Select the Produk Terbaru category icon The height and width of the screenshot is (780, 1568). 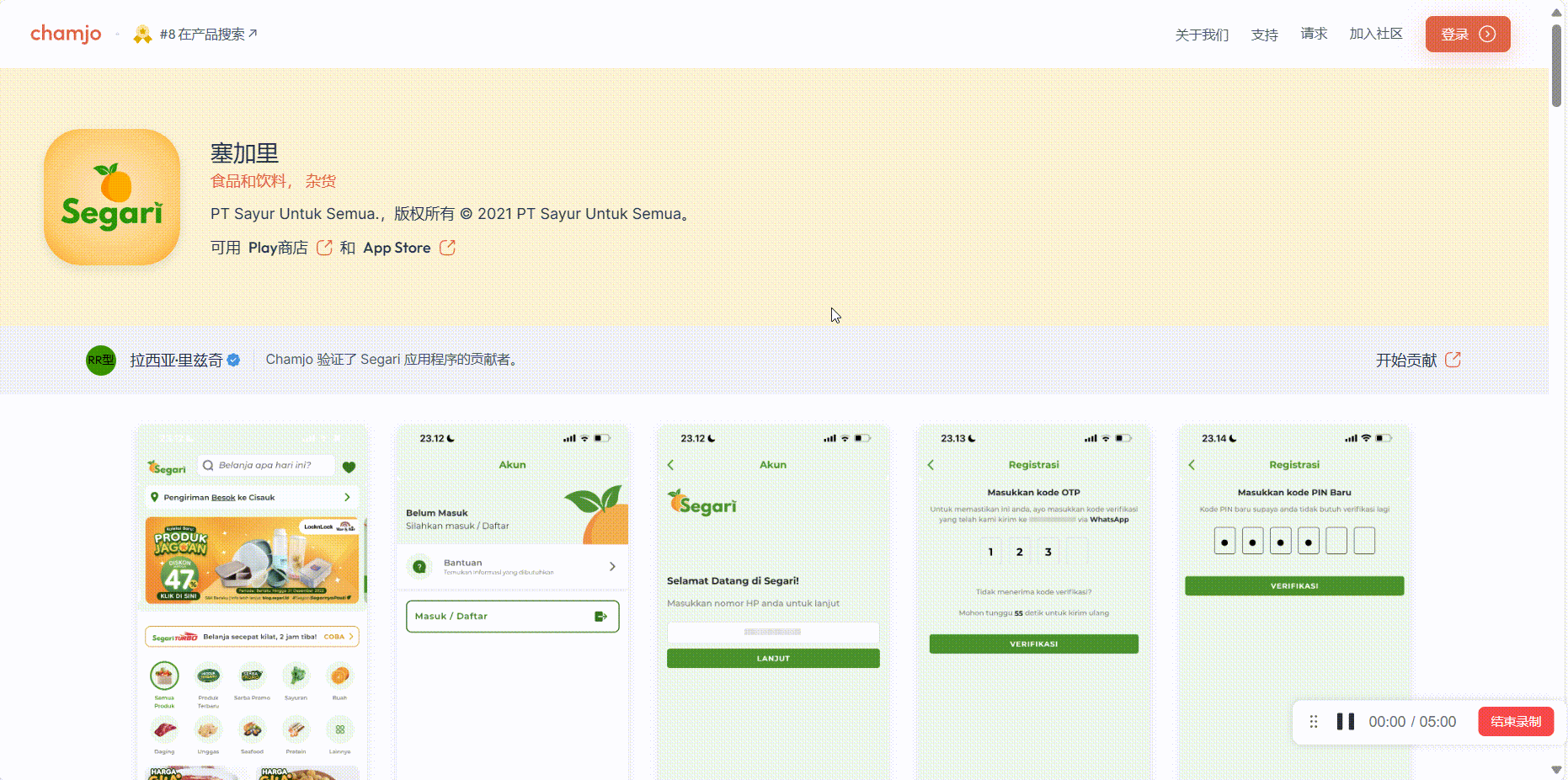click(208, 676)
